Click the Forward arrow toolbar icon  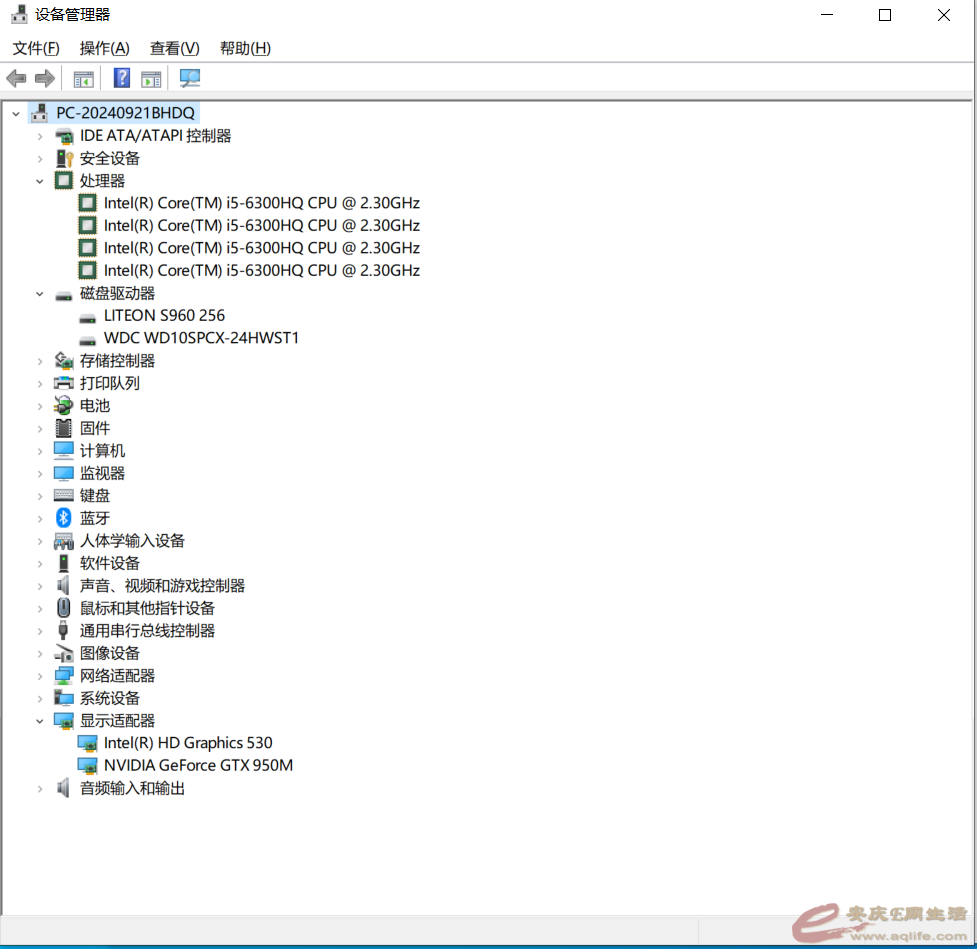(45, 79)
